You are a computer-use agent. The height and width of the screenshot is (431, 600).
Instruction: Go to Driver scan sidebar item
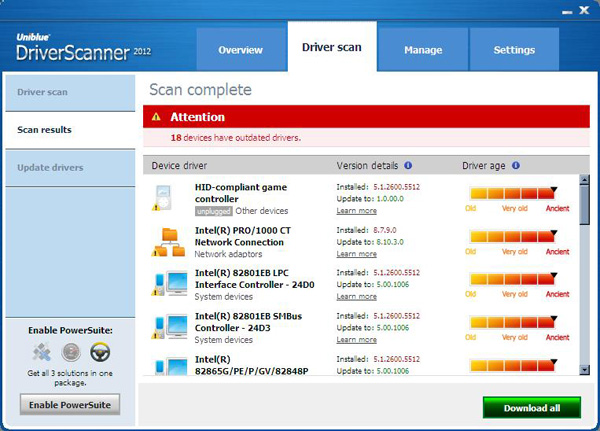pyautogui.click(x=70, y=92)
